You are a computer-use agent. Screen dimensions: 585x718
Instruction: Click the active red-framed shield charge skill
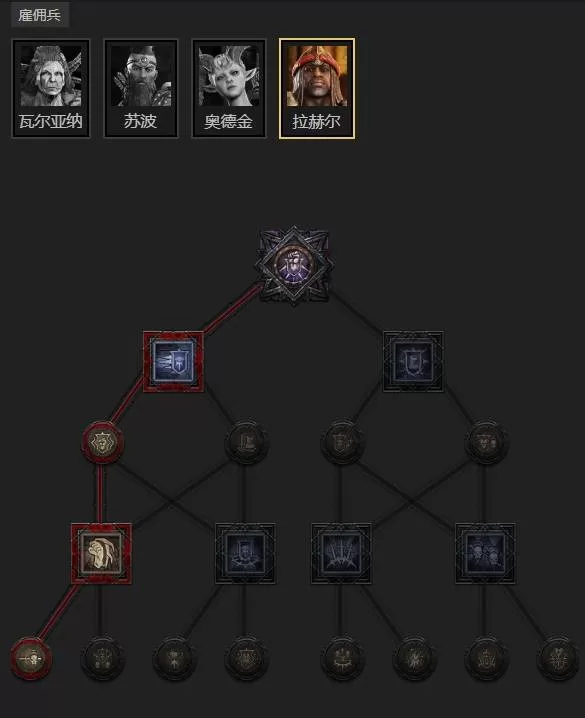[x=173, y=362]
